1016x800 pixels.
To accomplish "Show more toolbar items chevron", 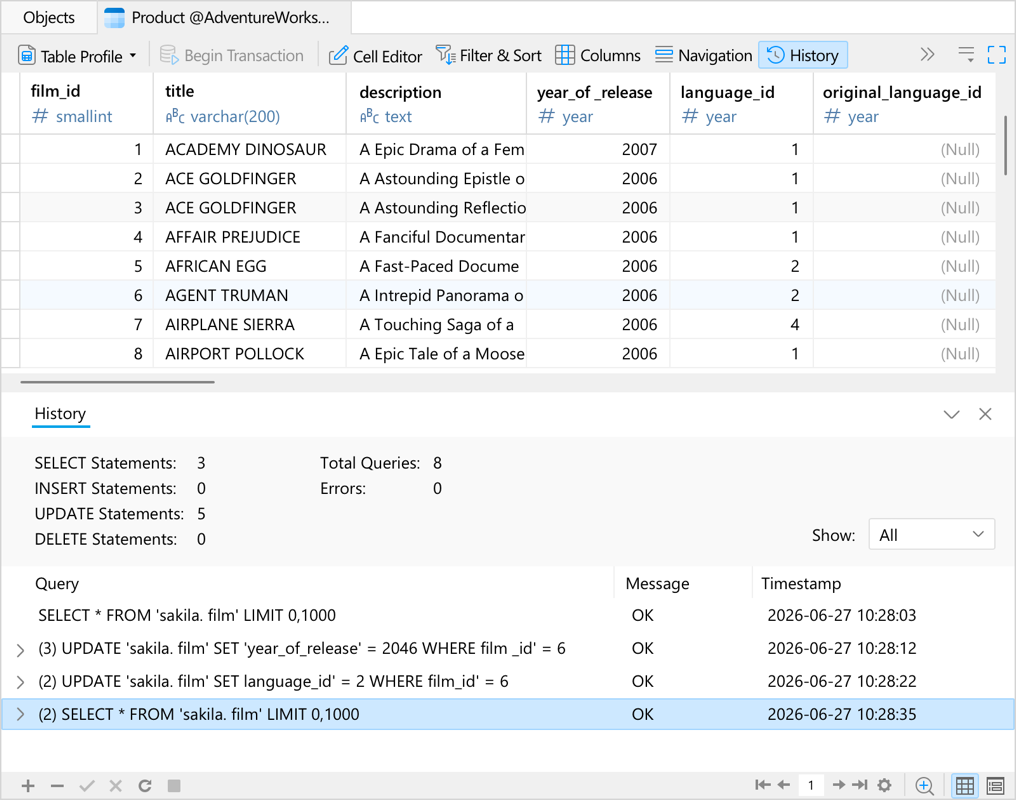I will (927, 54).
